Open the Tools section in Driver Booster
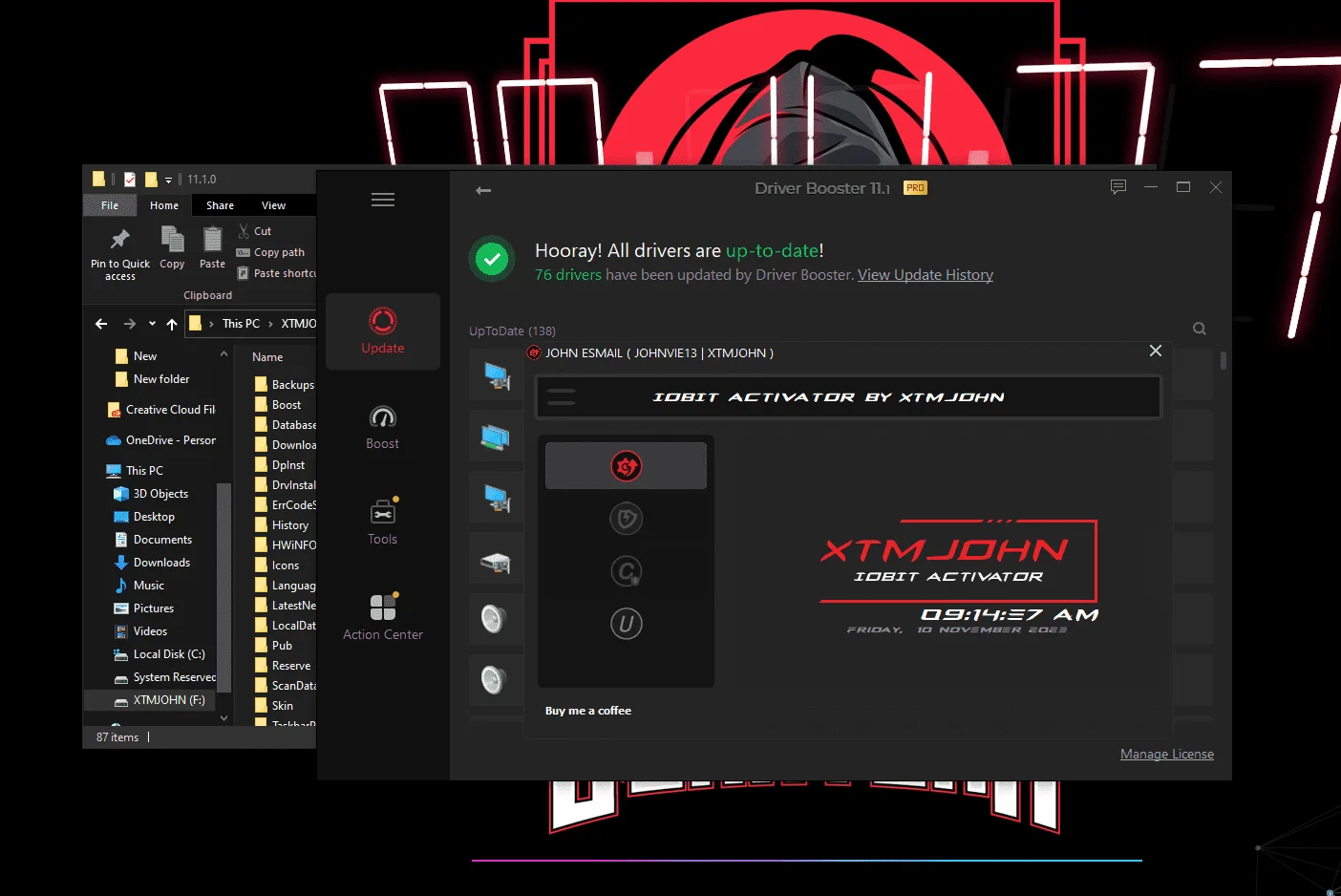 pyautogui.click(x=383, y=523)
